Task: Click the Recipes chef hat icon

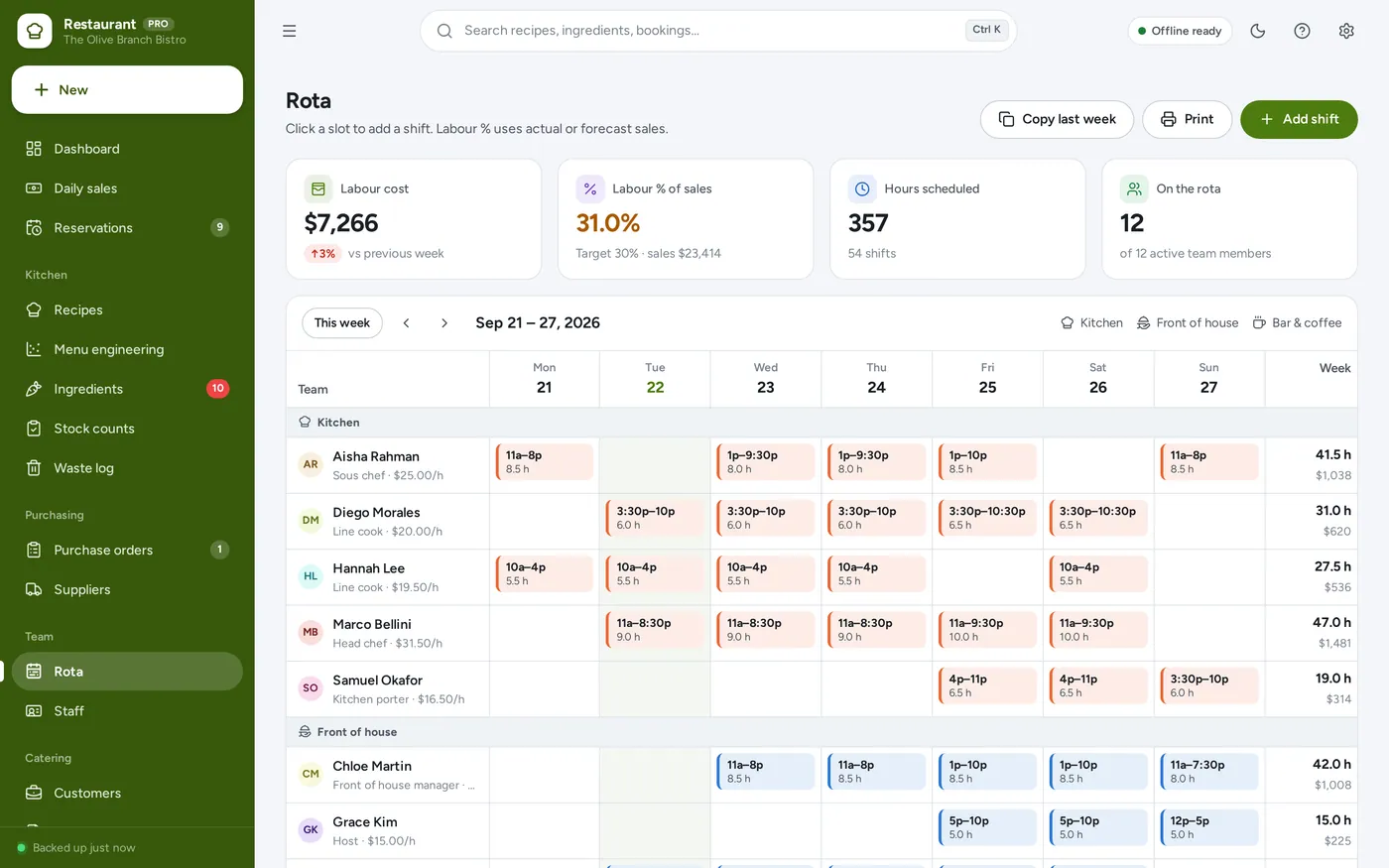Action: (34, 310)
